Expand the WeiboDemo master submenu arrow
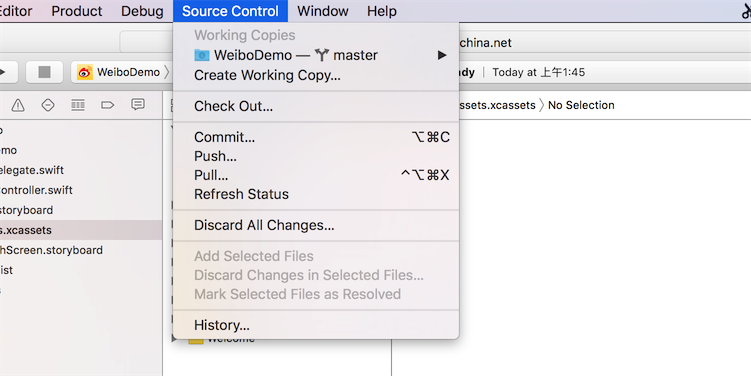The width and height of the screenshot is (751, 376). coord(442,55)
